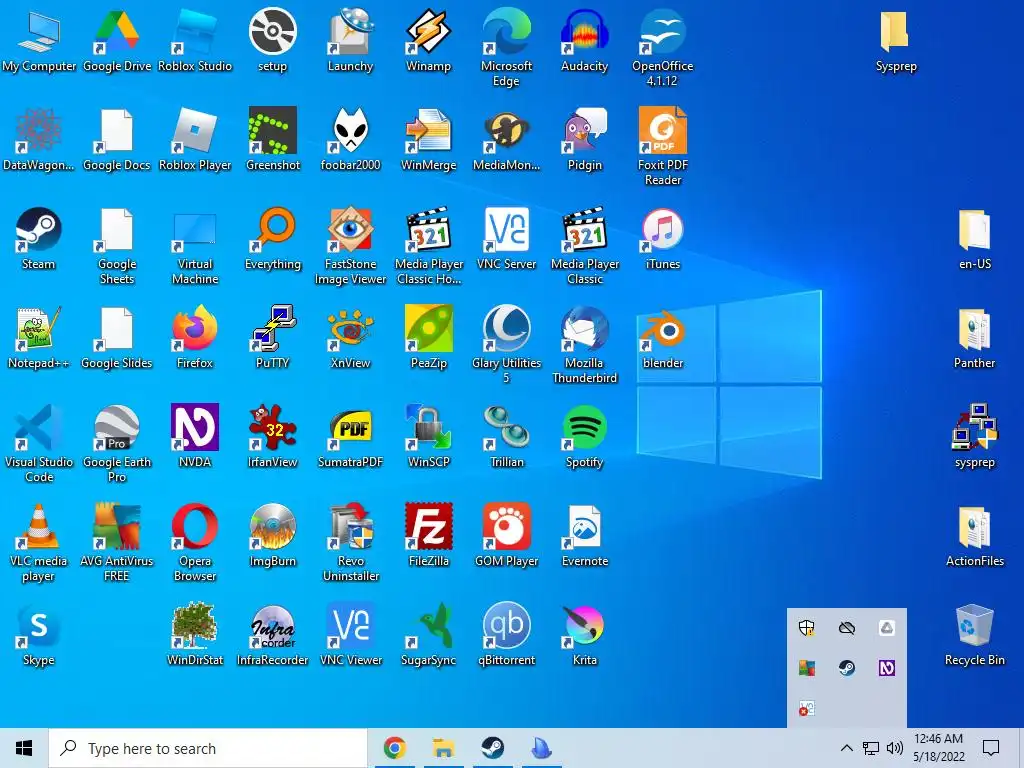Click the OneDrive cloud icon in tray flyout

[x=847, y=628]
